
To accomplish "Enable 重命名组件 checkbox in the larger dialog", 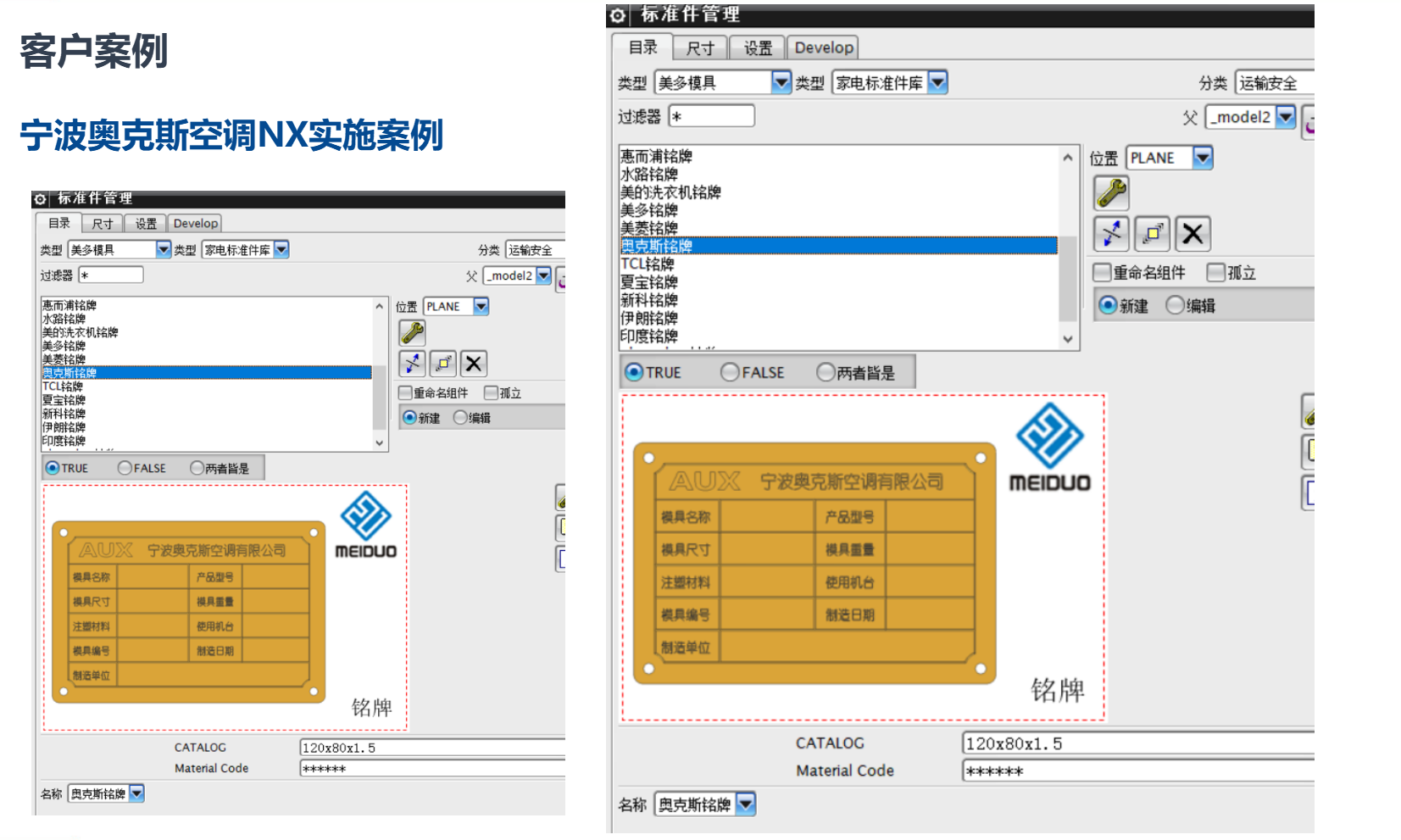I will pyautogui.click(x=1102, y=272).
